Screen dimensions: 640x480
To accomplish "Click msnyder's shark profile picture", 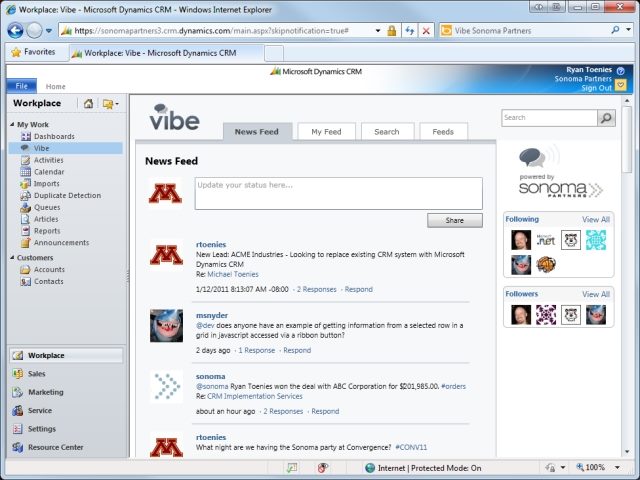I will coord(167,326).
